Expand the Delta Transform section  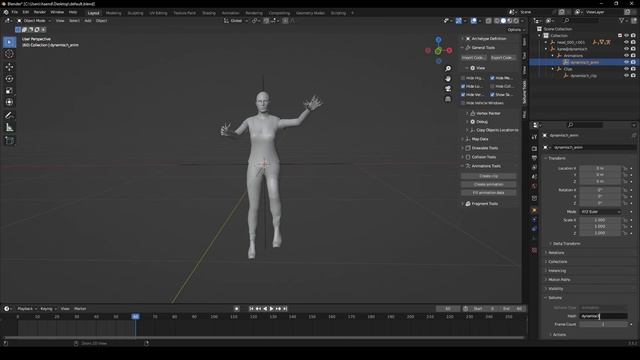coord(566,243)
